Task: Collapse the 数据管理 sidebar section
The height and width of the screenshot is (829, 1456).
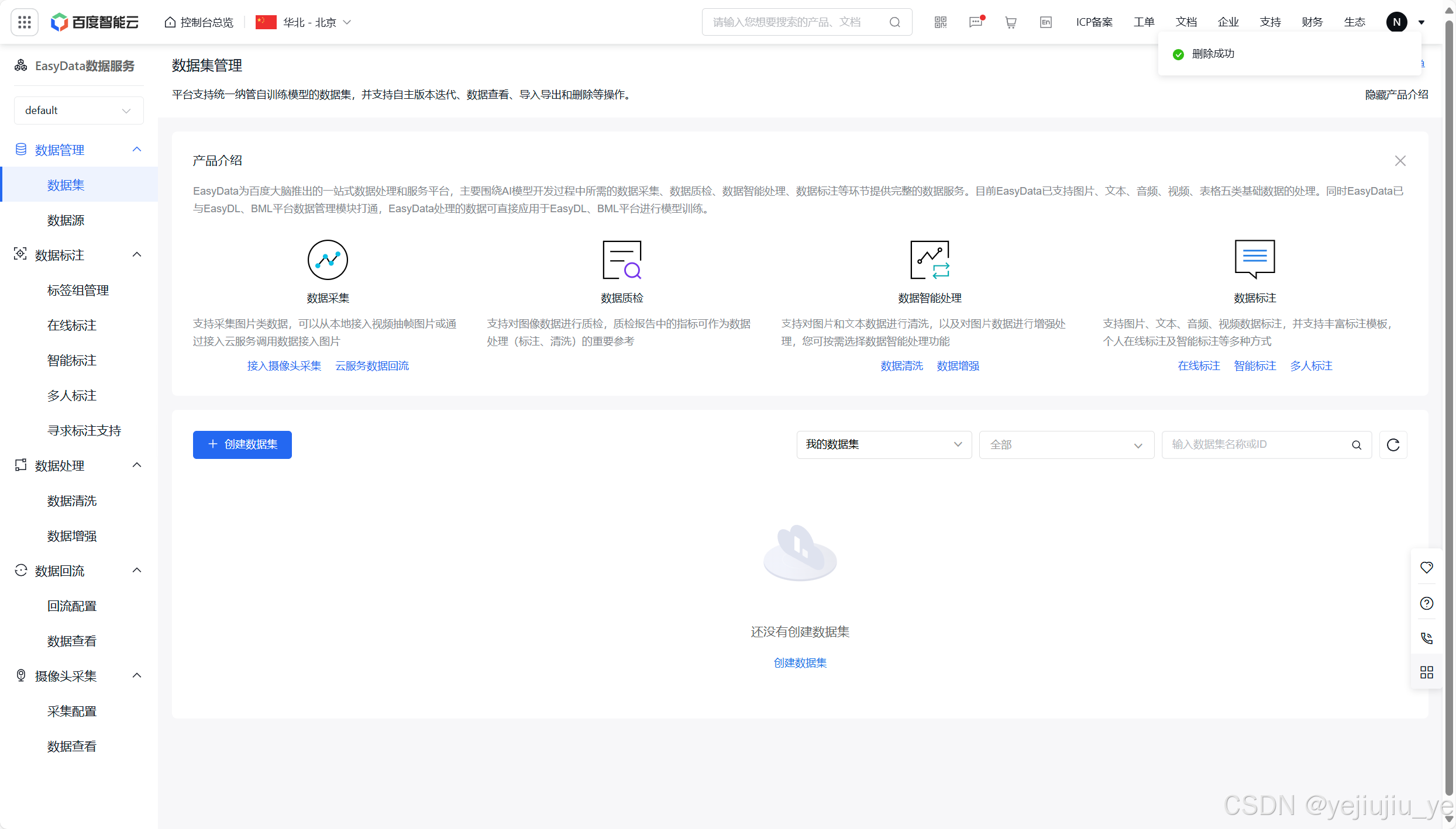Action: point(137,150)
